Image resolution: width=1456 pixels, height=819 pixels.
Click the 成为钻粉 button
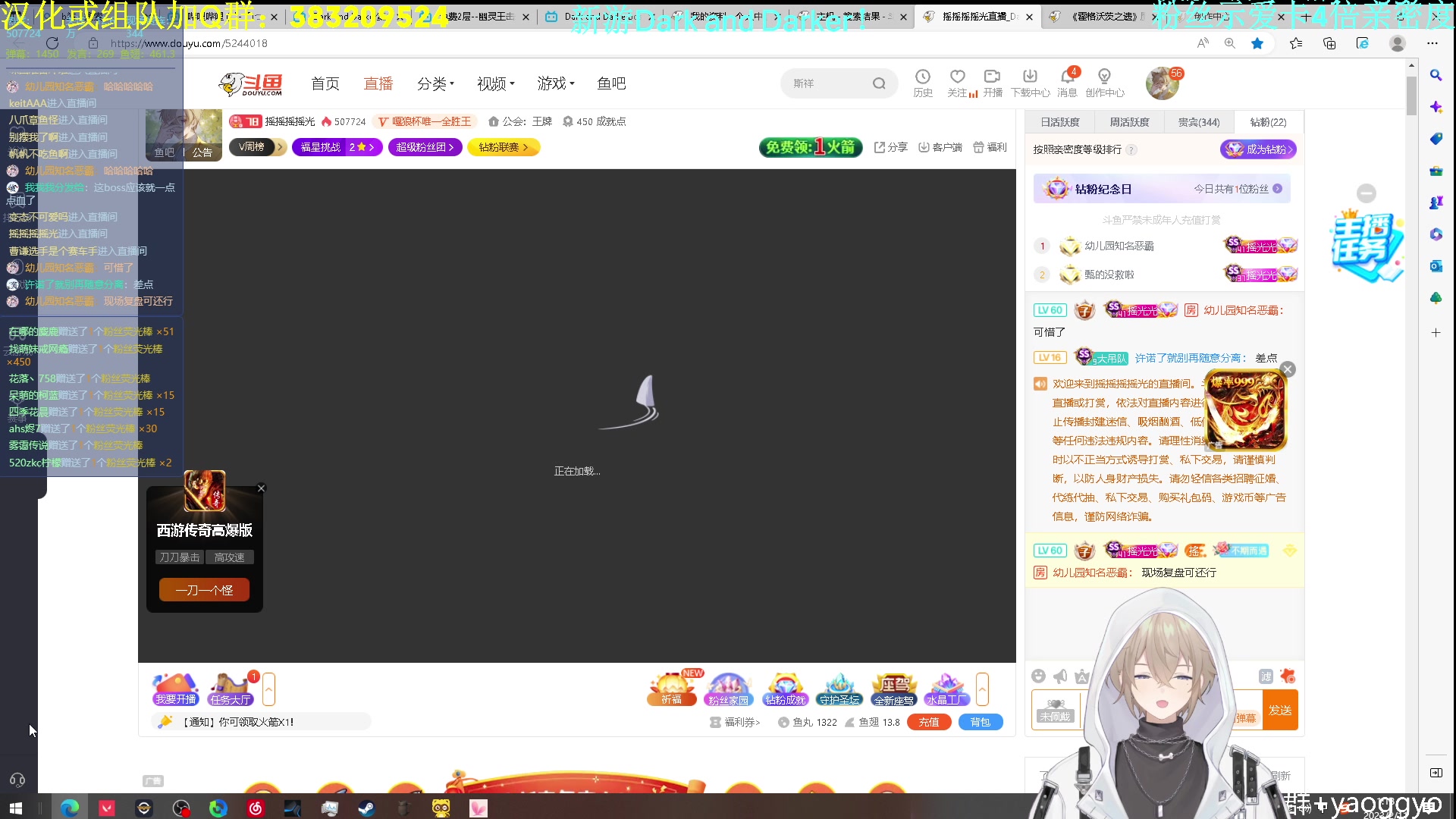point(1258,149)
